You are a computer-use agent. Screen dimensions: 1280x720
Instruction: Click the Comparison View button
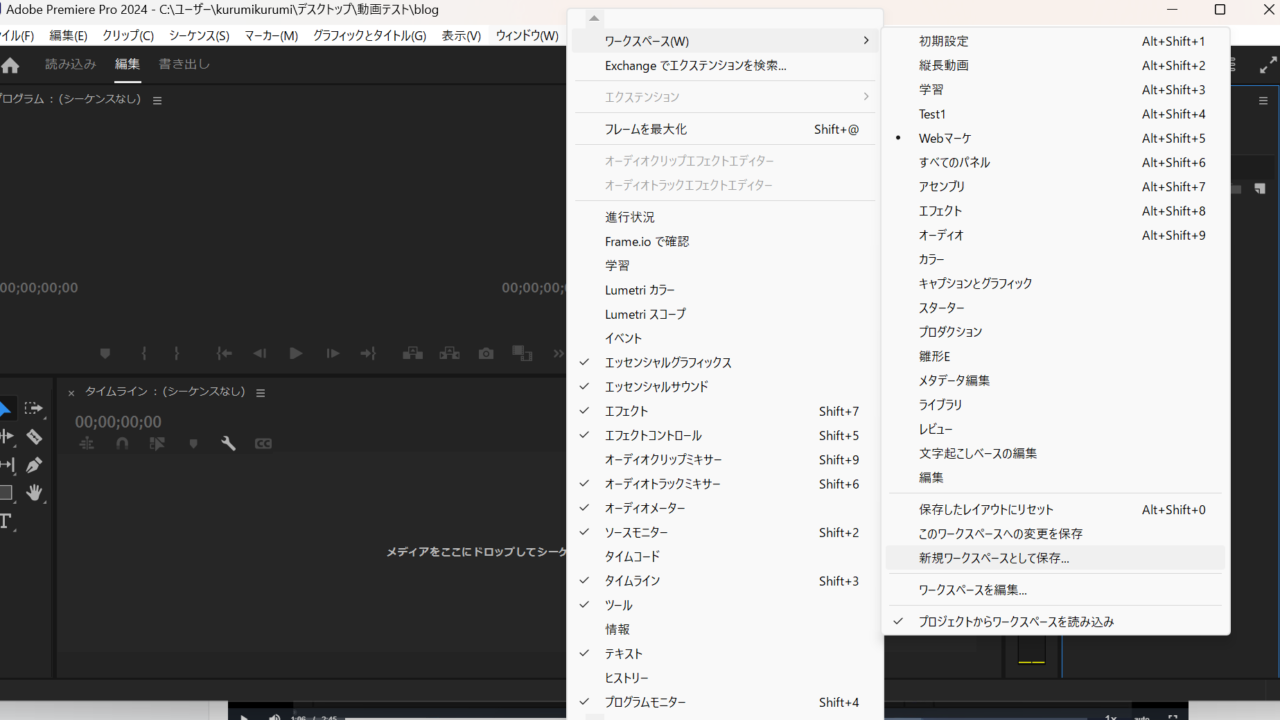point(522,353)
